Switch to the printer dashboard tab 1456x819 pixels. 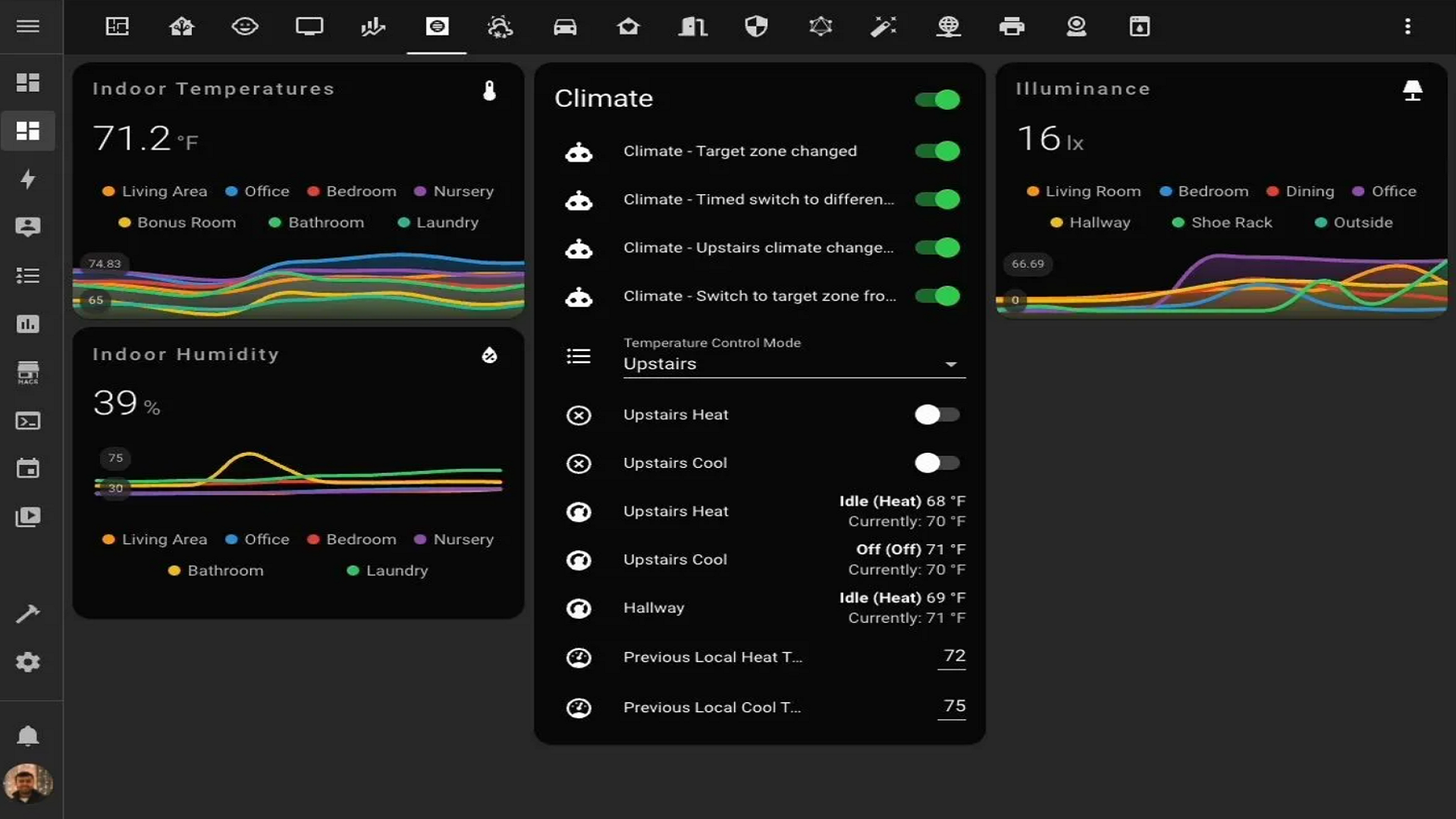(1012, 27)
